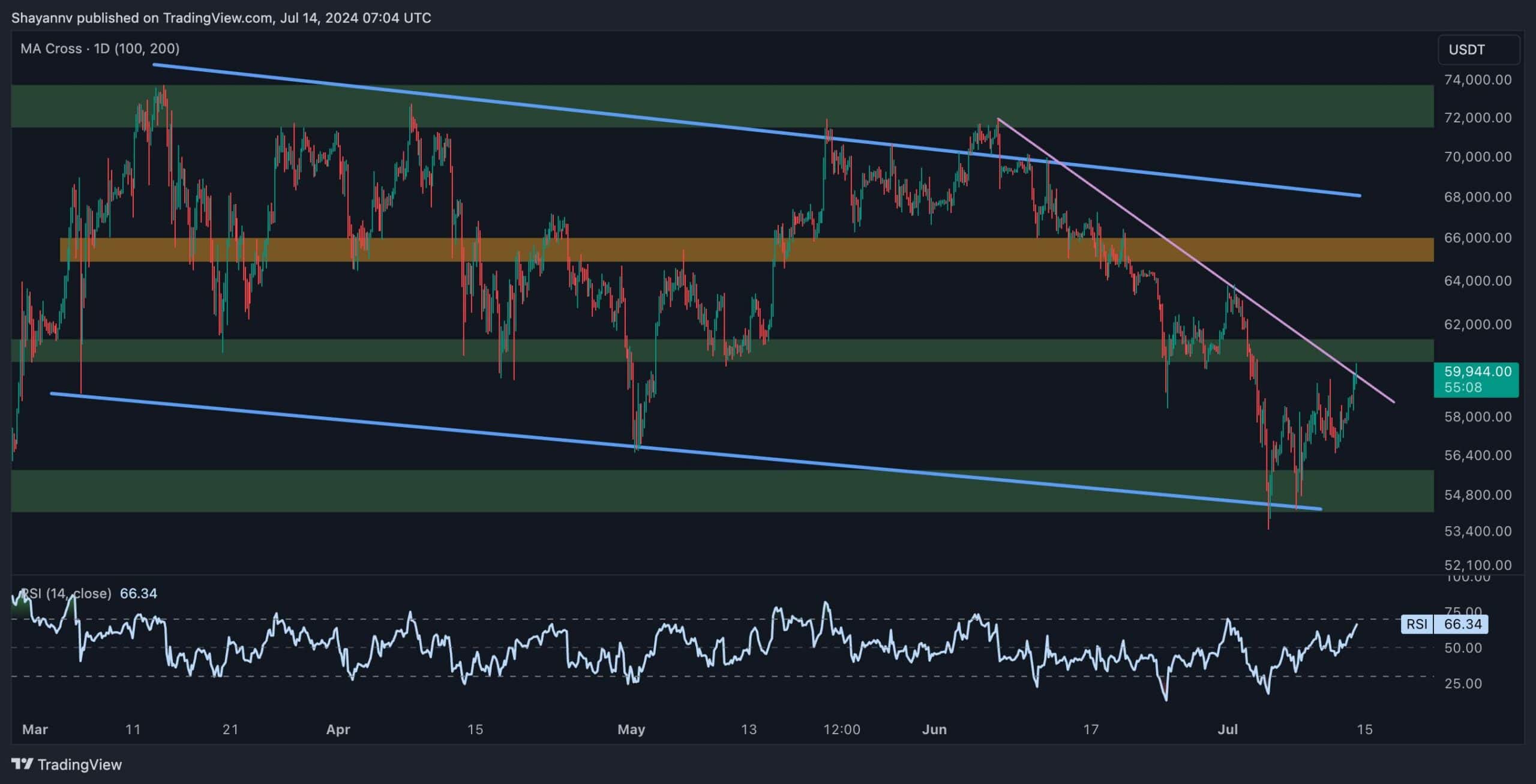Viewport: 1536px width, 784px height.
Task: Click the 62,000.00 price axis label
Action: [1478, 325]
